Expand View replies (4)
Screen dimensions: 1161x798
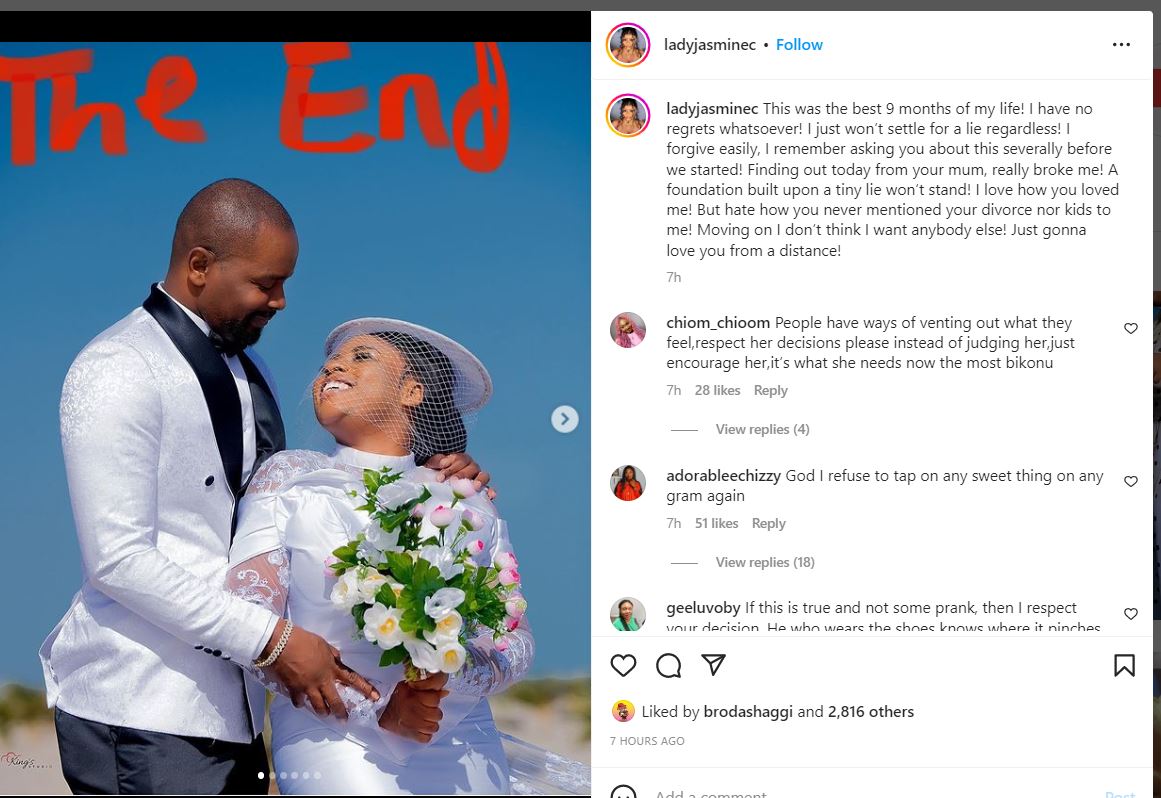(x=762, y=429)
